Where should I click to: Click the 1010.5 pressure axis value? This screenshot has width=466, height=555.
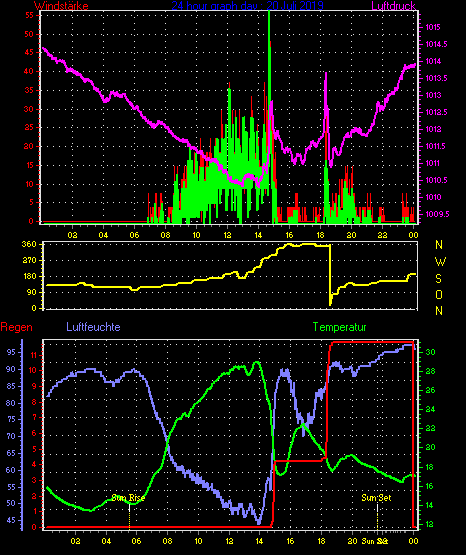click(436, 180)
